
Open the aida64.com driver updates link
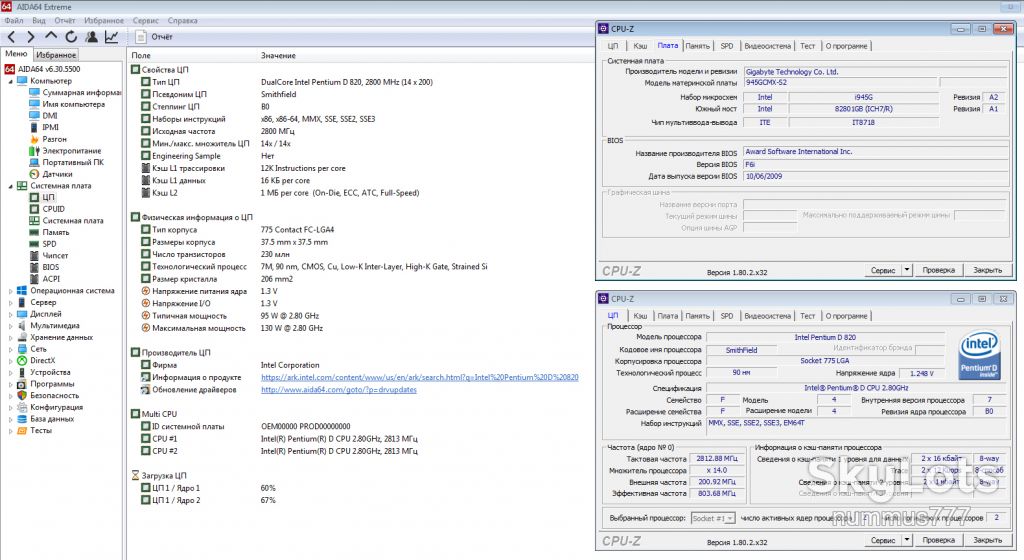[338, 390]
